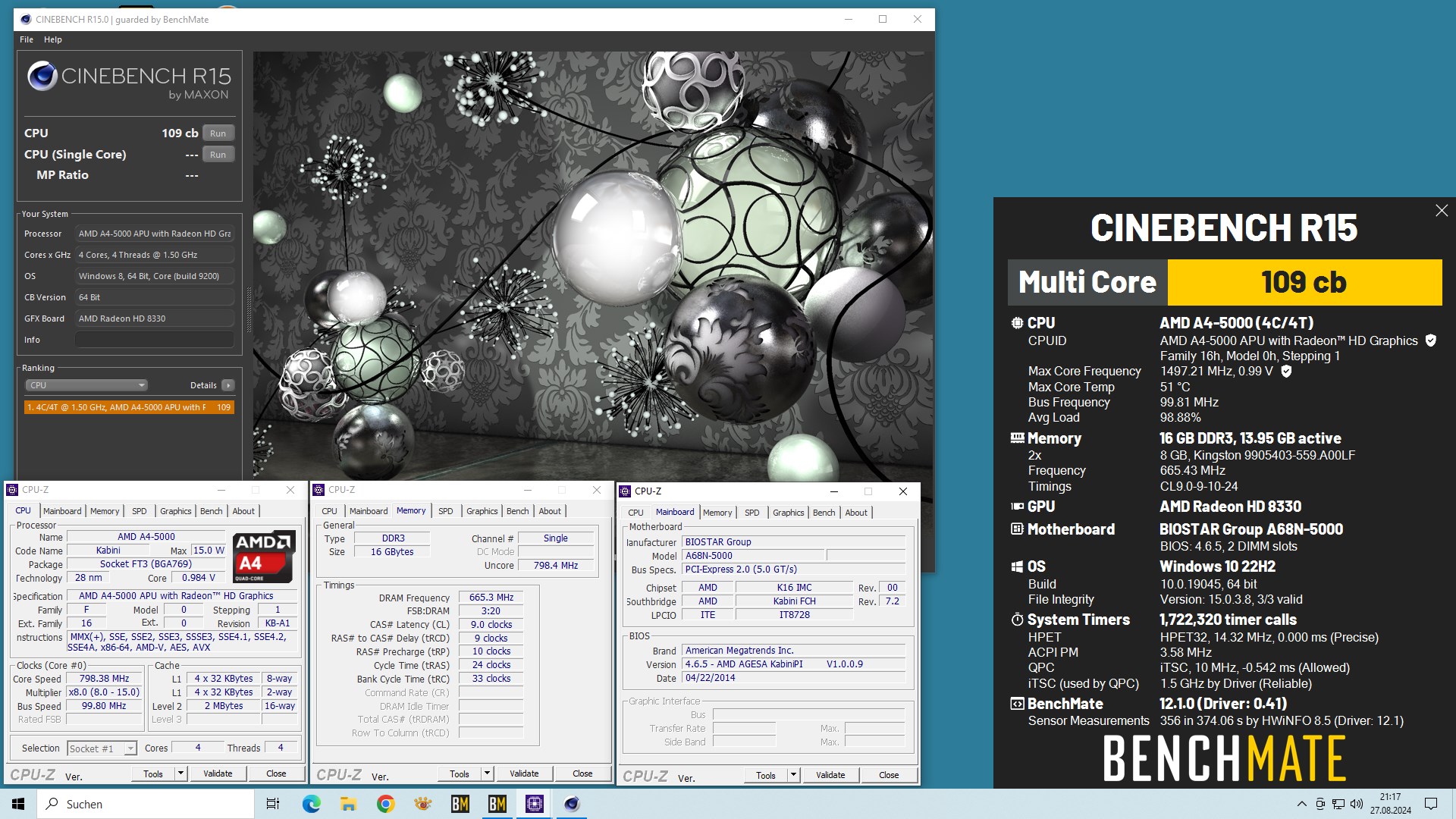Viewport: 1456px width, 819px height.
Task: Run the CPU Single Core benchmark
Action: [218, 155]
